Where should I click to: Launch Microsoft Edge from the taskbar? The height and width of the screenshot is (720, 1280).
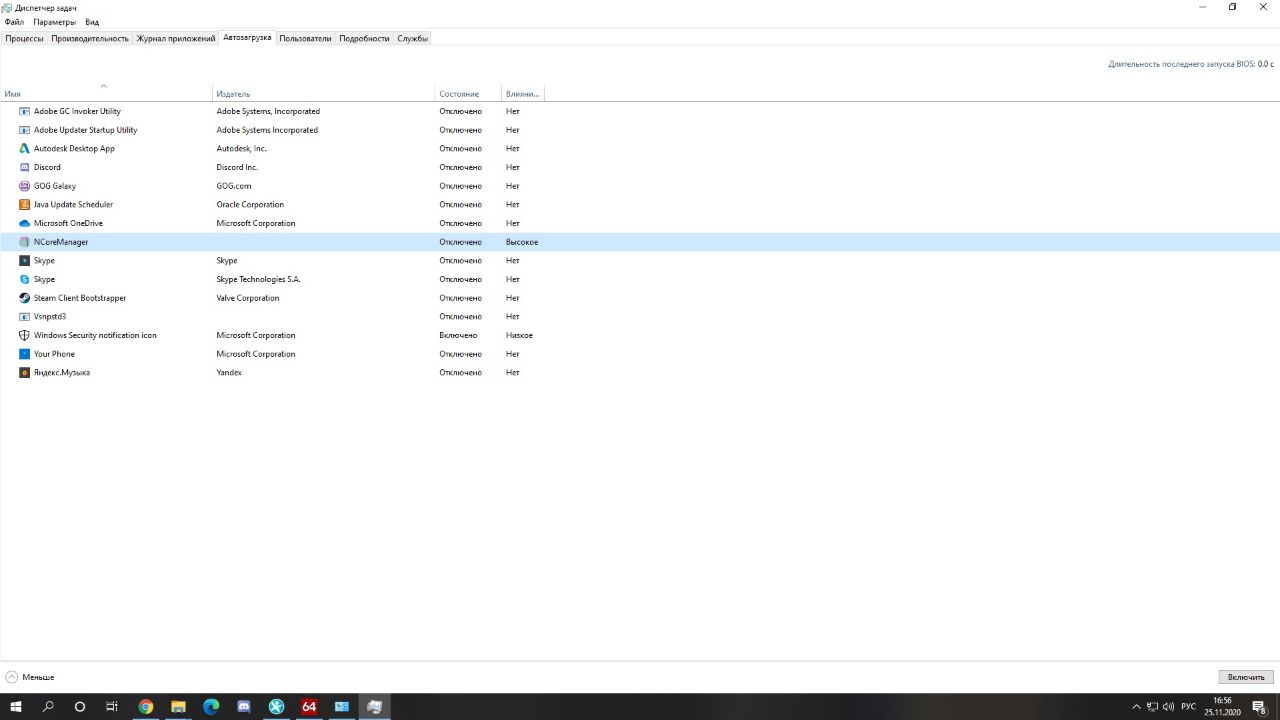coord(211,706)
